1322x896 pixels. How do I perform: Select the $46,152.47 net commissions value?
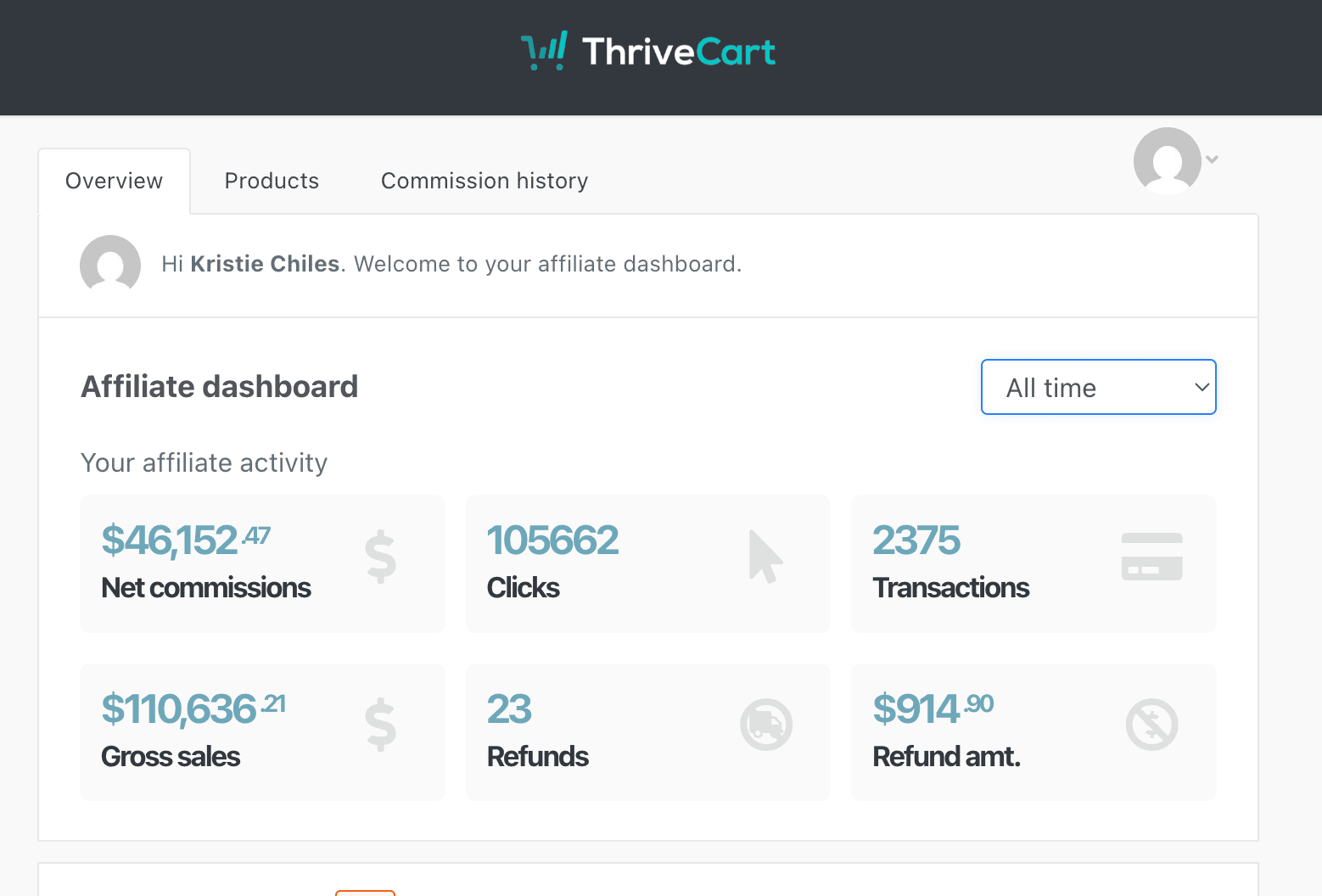pos(185,540)
